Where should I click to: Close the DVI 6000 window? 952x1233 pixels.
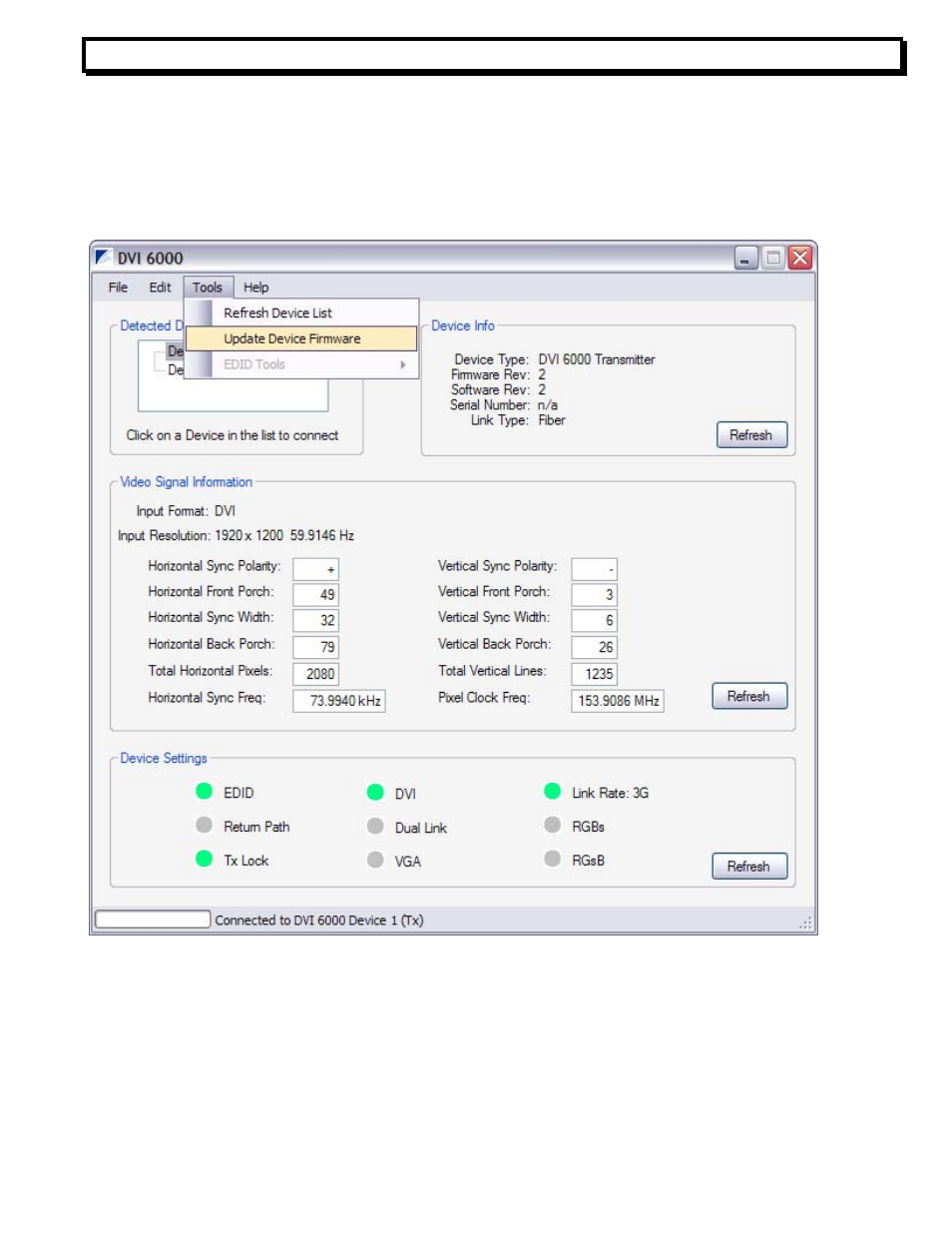click(x=799, y=259)
